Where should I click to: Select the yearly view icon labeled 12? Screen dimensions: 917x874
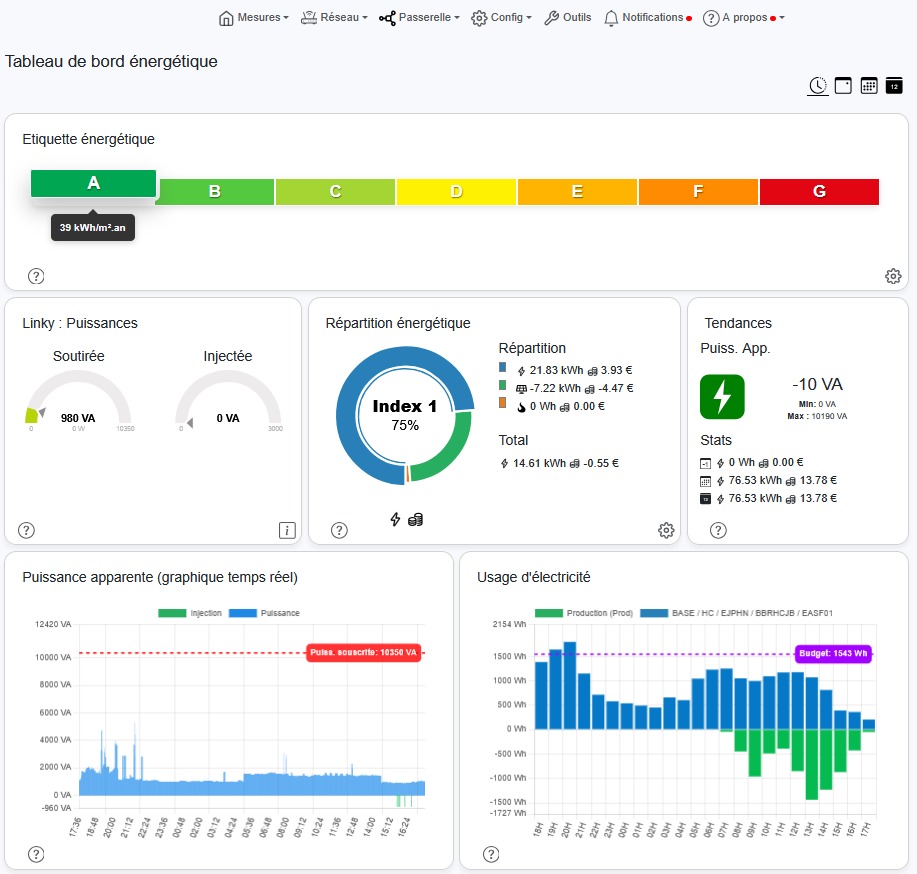[893, 86]
